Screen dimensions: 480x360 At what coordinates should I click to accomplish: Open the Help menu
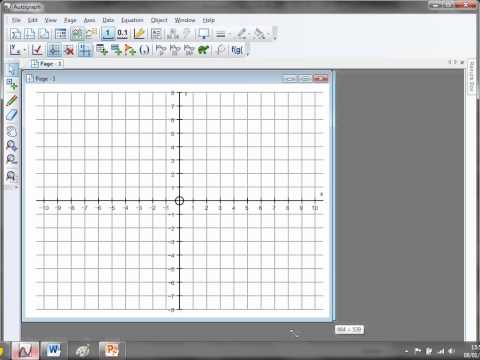[209, 20]
